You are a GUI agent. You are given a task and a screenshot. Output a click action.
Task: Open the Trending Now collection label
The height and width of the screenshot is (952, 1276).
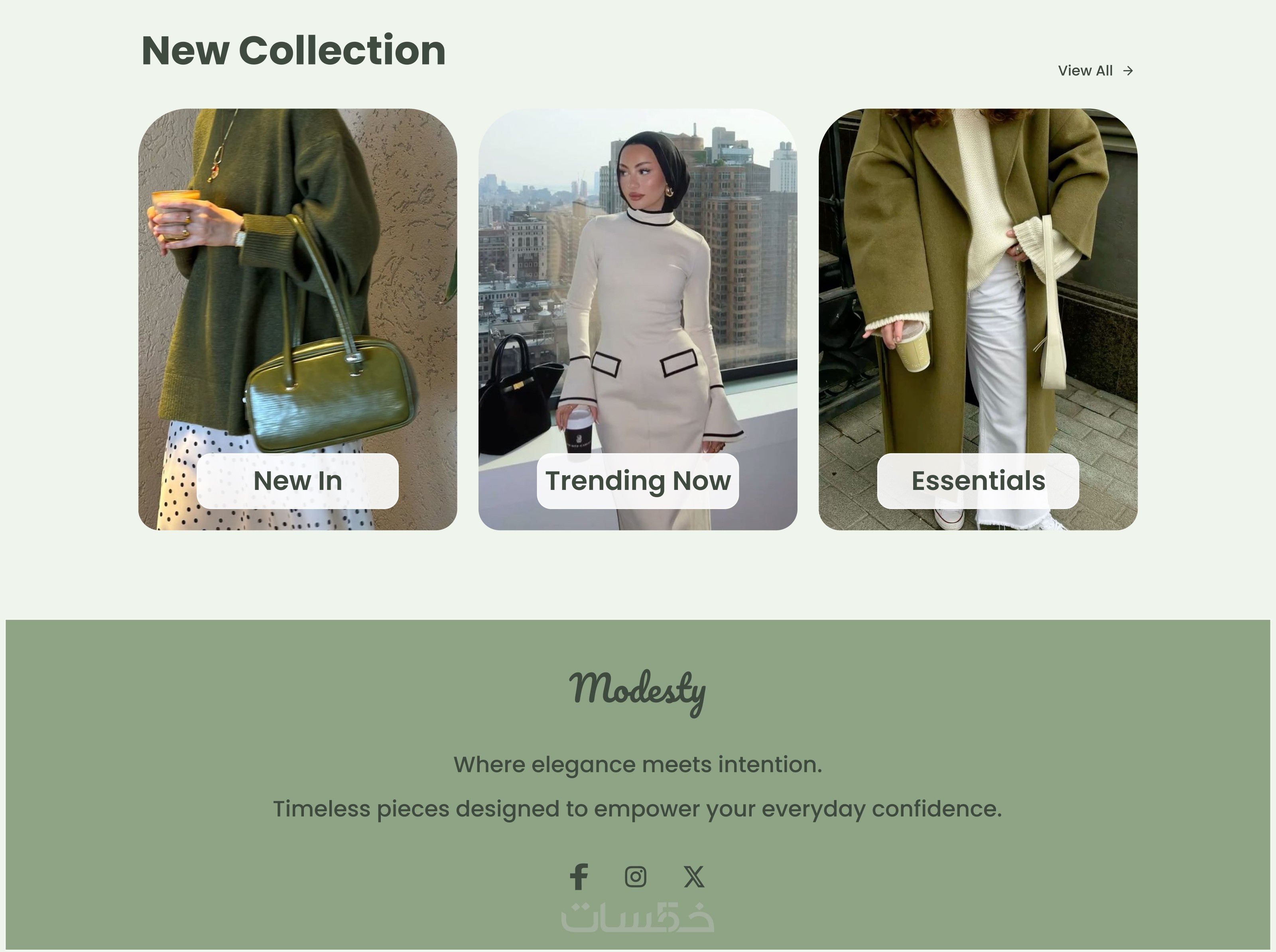coord(638,481)
